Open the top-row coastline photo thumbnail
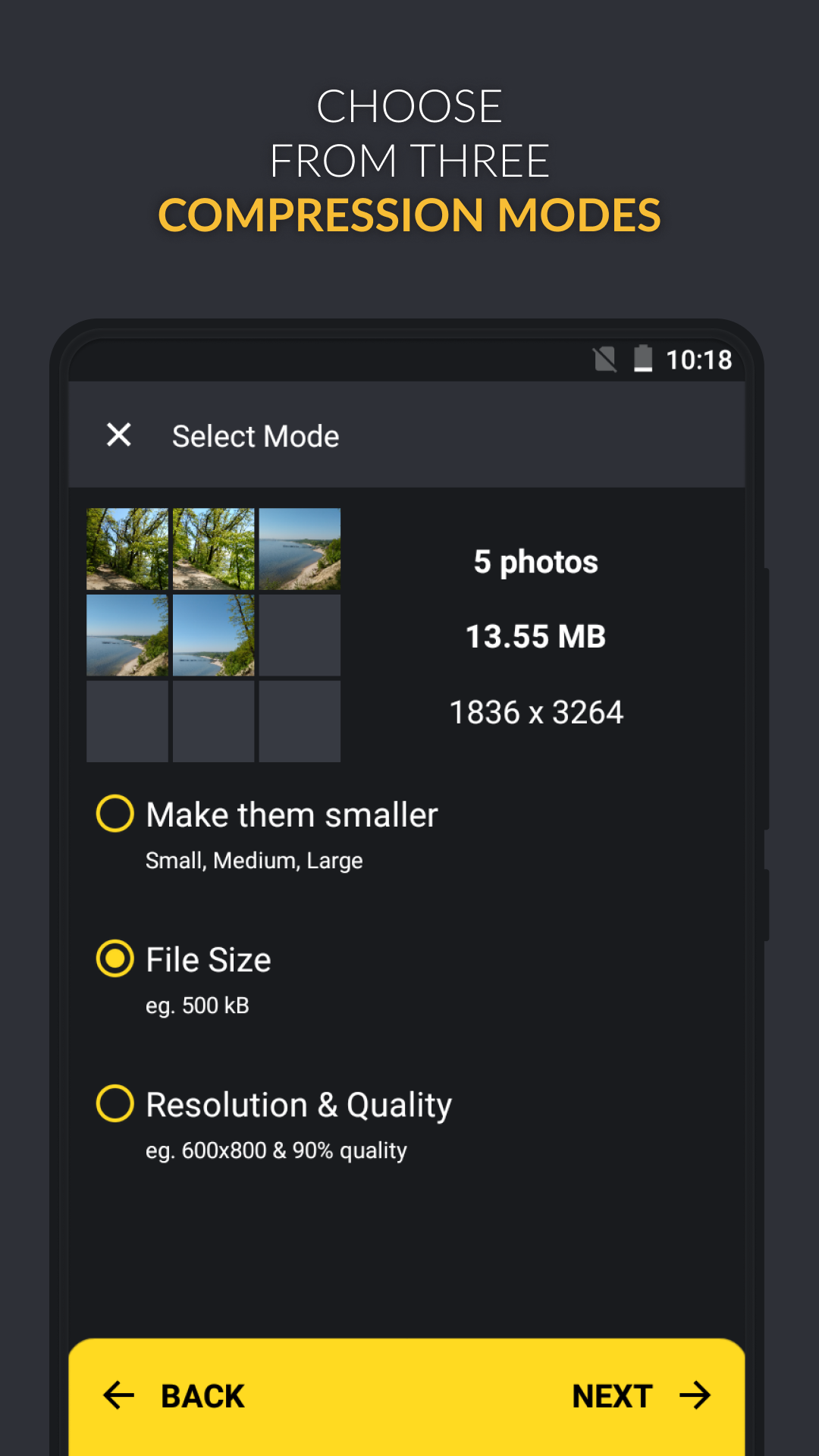 [300, 549]
